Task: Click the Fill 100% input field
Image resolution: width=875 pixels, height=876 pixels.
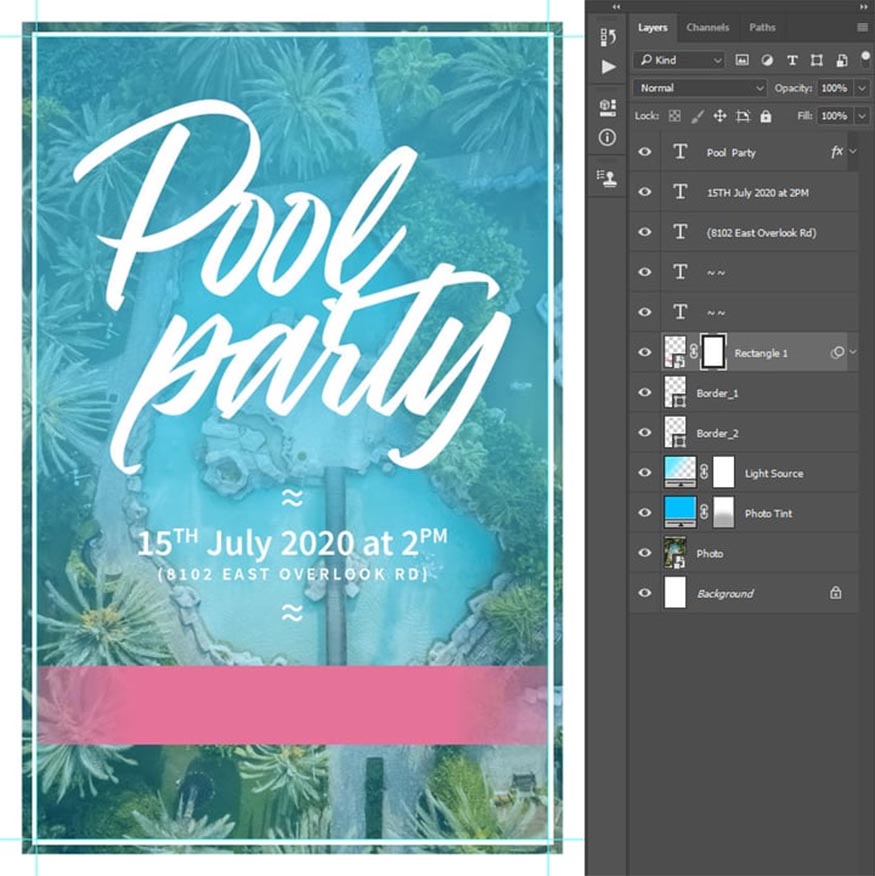Action: (x=834, y=116)
